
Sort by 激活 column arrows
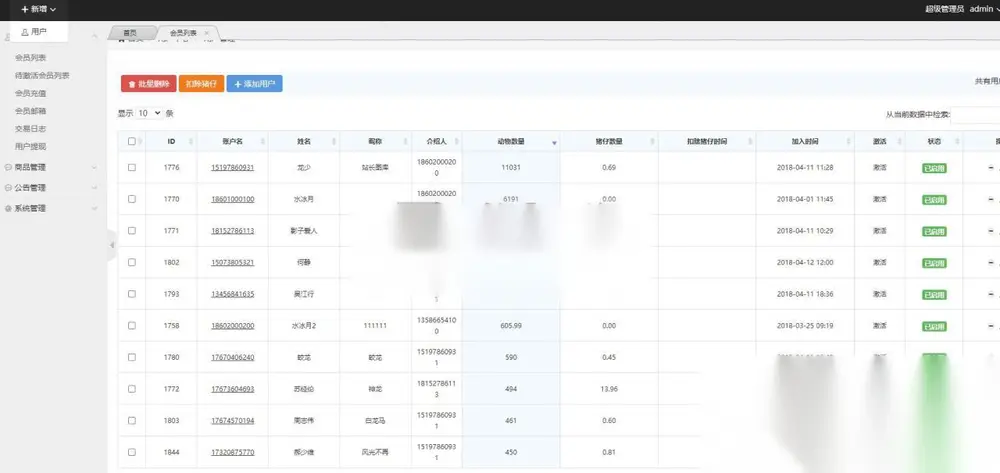click(x=899, y=142)
